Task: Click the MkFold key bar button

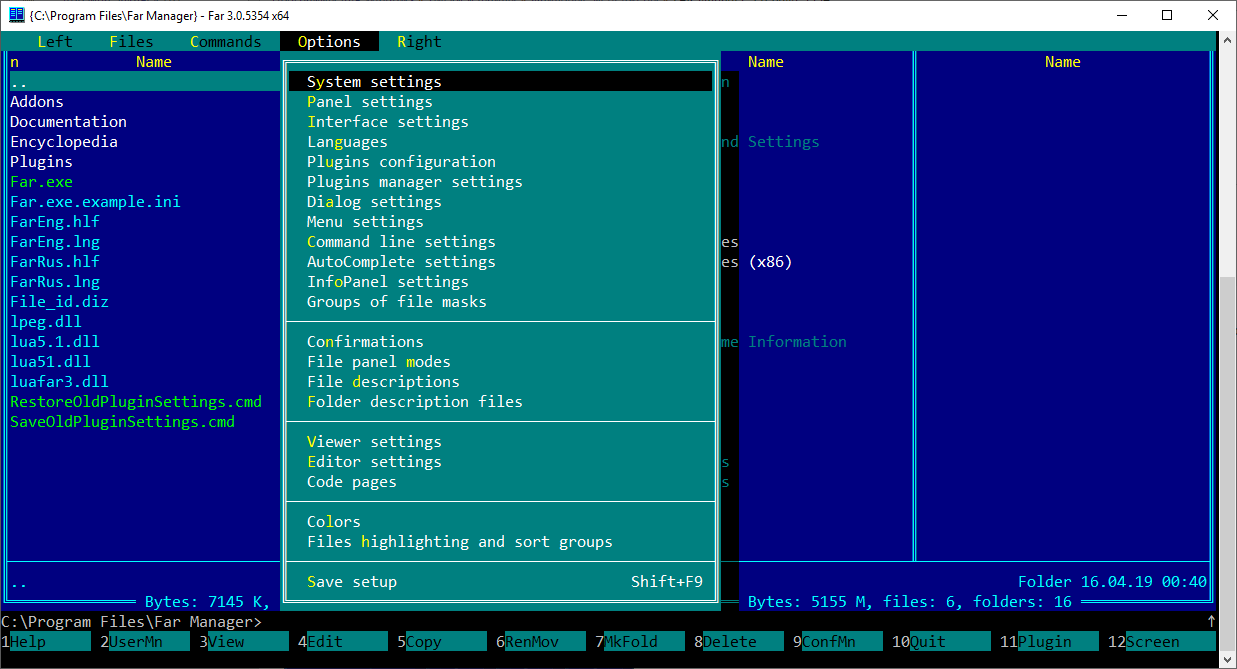Action: pyautogui.click(x=640, y=642)
